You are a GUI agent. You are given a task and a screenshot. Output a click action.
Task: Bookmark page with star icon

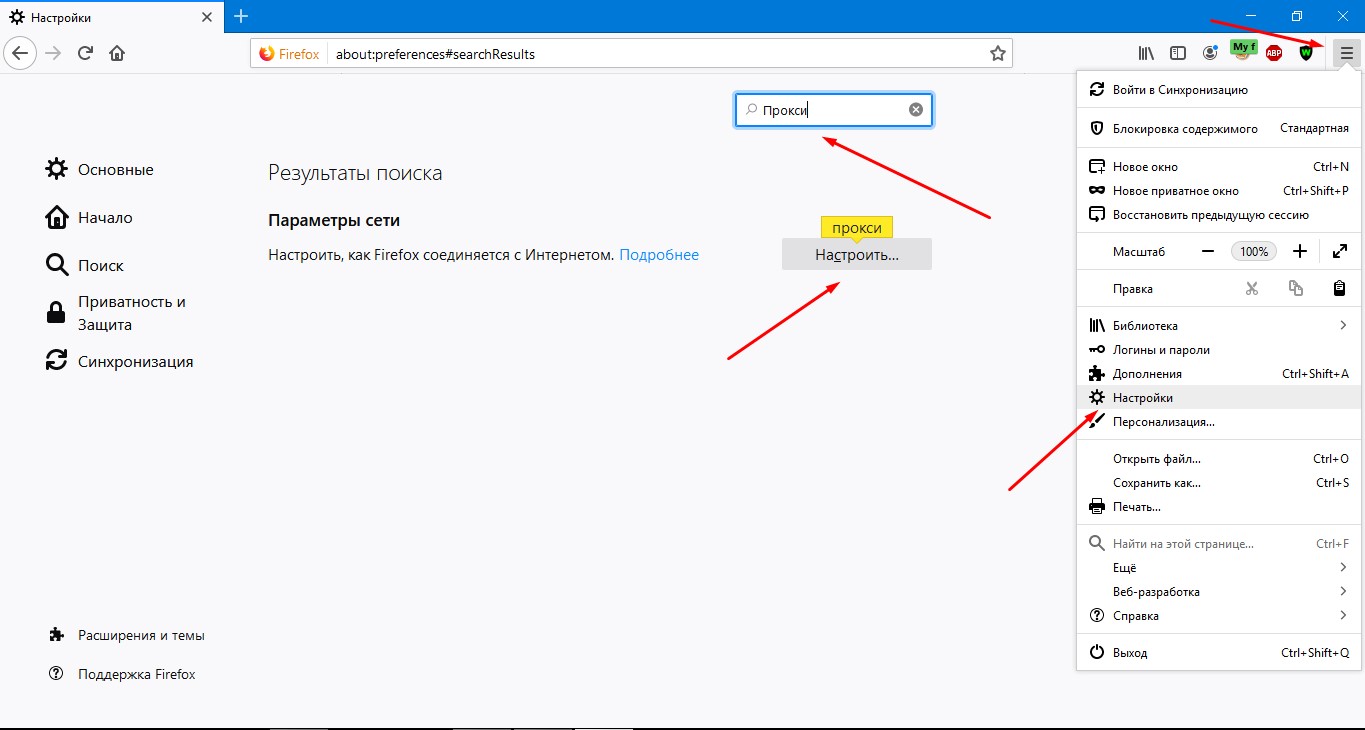click(997, 54)
